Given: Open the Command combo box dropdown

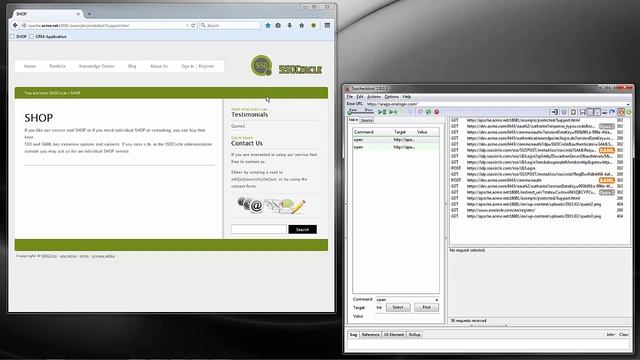Looking at the screenshot, I should pos(436,300).
